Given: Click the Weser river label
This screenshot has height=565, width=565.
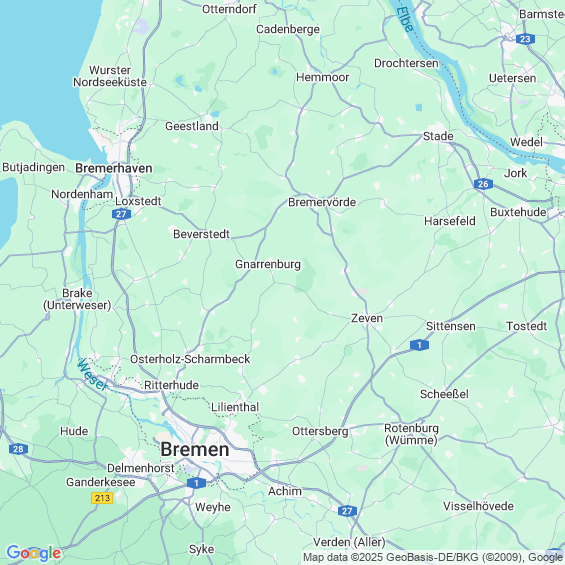Looking at the screenshot, I should (92, 375).
